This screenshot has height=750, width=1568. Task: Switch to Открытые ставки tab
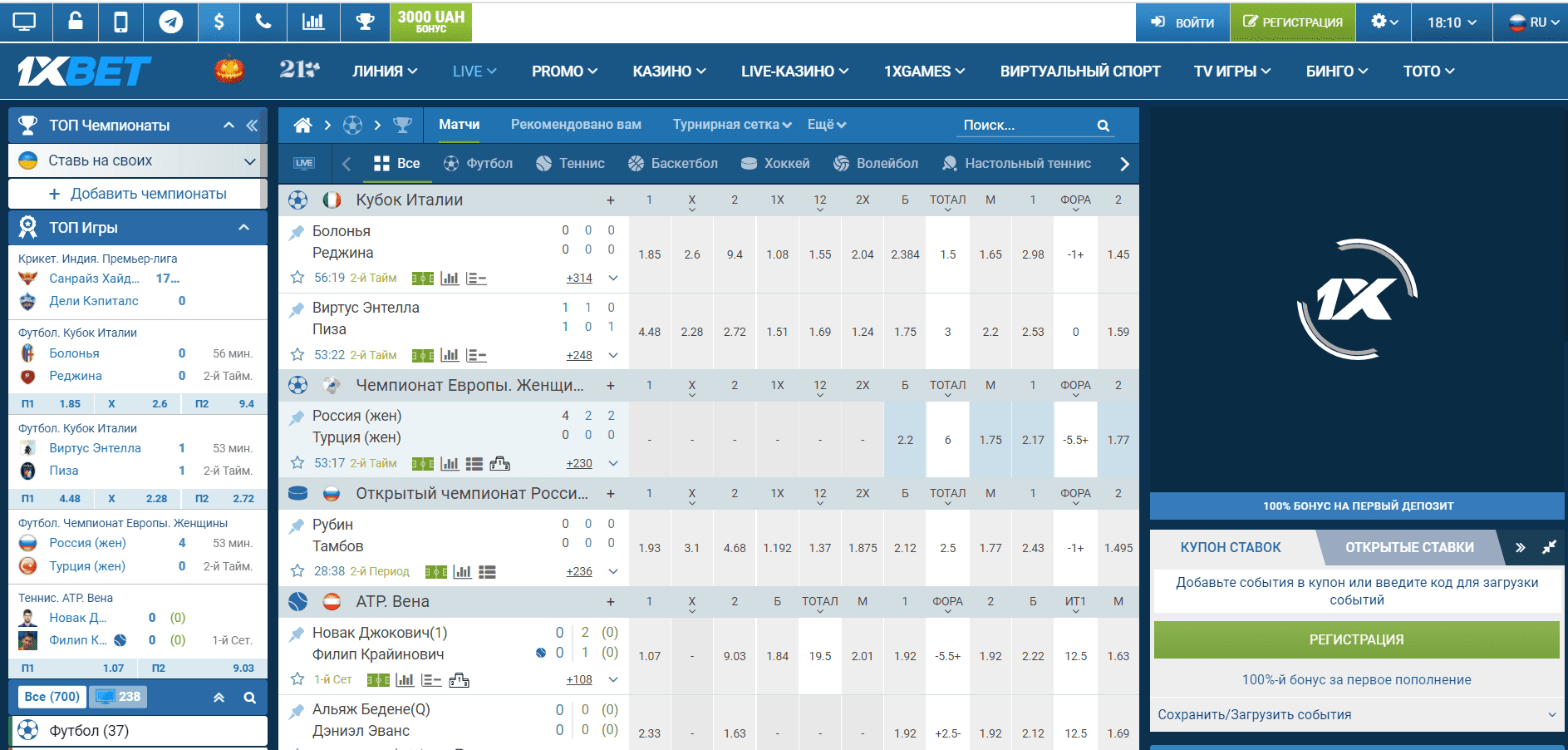click(x=1409, y=547)
